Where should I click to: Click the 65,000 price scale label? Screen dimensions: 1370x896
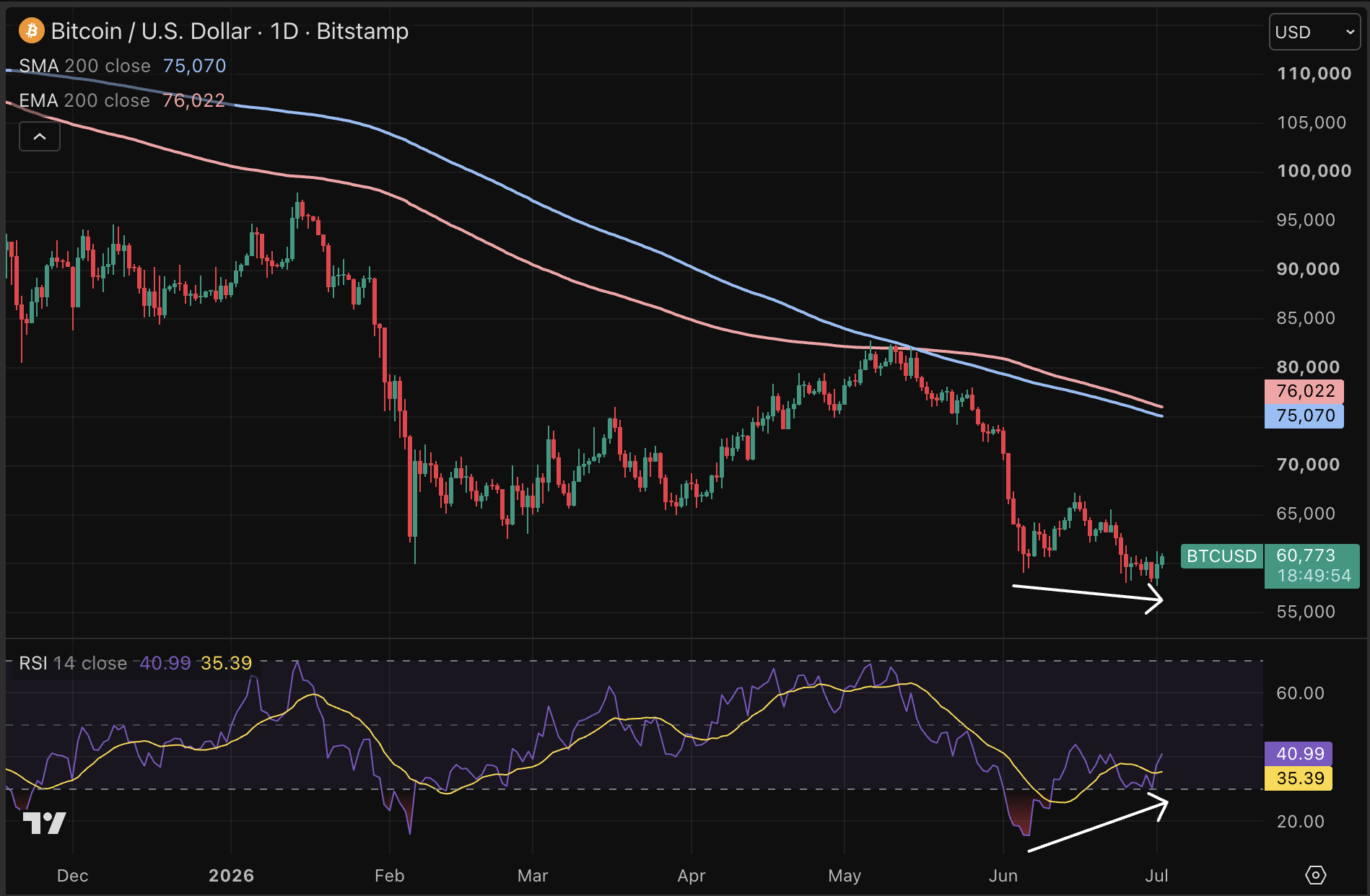tap(1306, 514)
